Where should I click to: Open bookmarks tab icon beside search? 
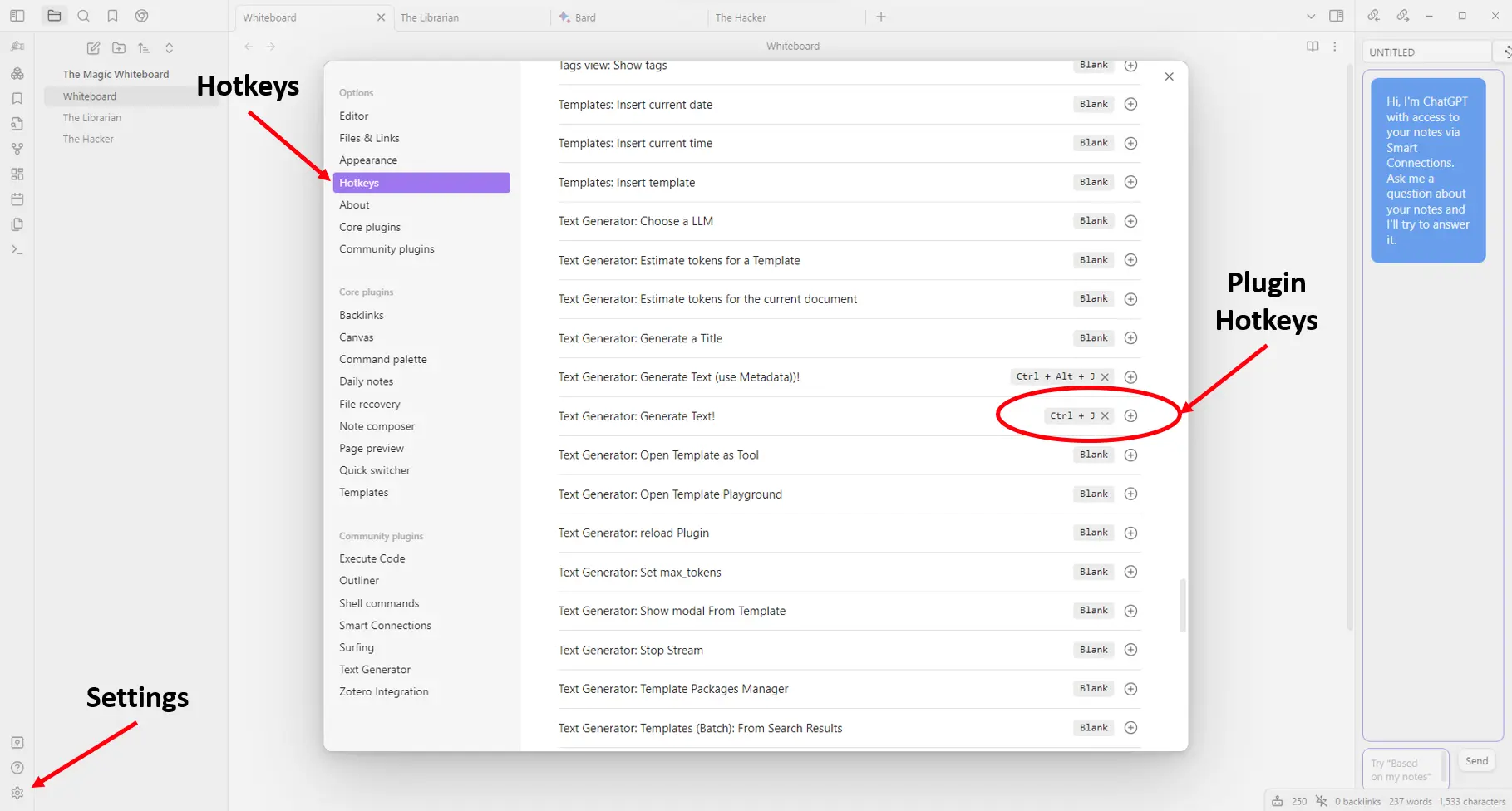coord(112,16)
